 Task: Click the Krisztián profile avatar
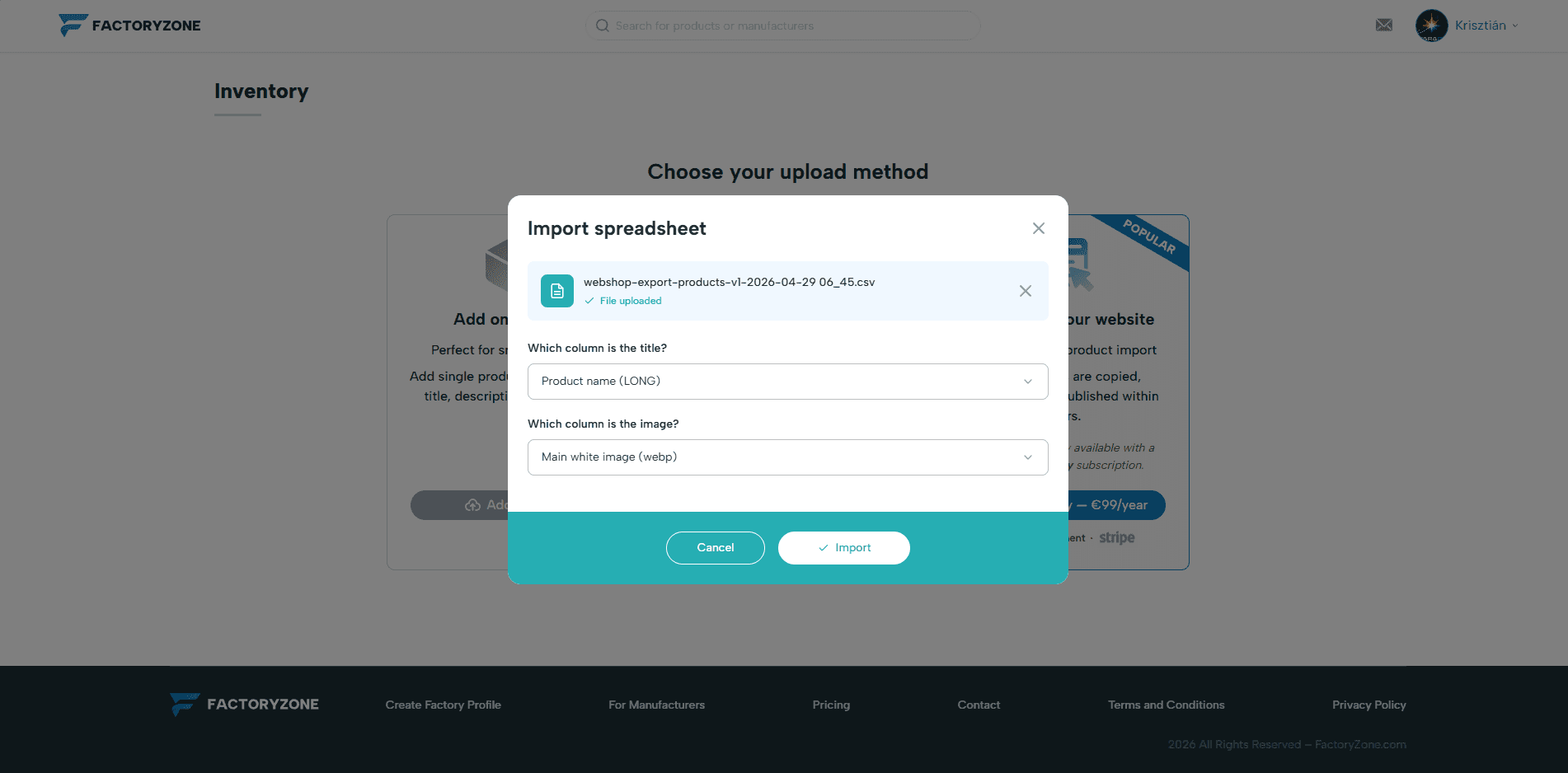tap(1431, 26)
